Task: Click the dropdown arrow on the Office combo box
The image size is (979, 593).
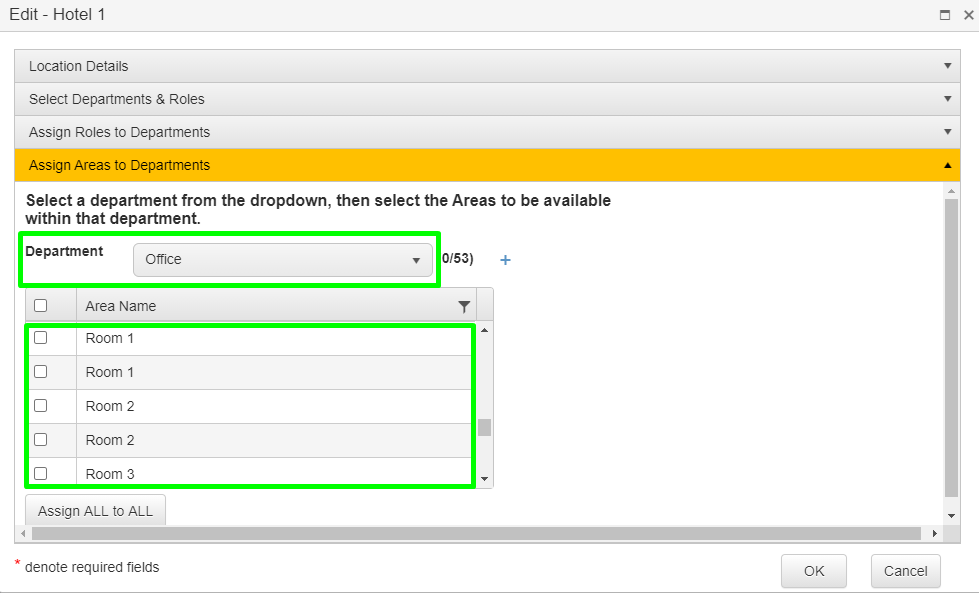Action: tap(418, 259)
